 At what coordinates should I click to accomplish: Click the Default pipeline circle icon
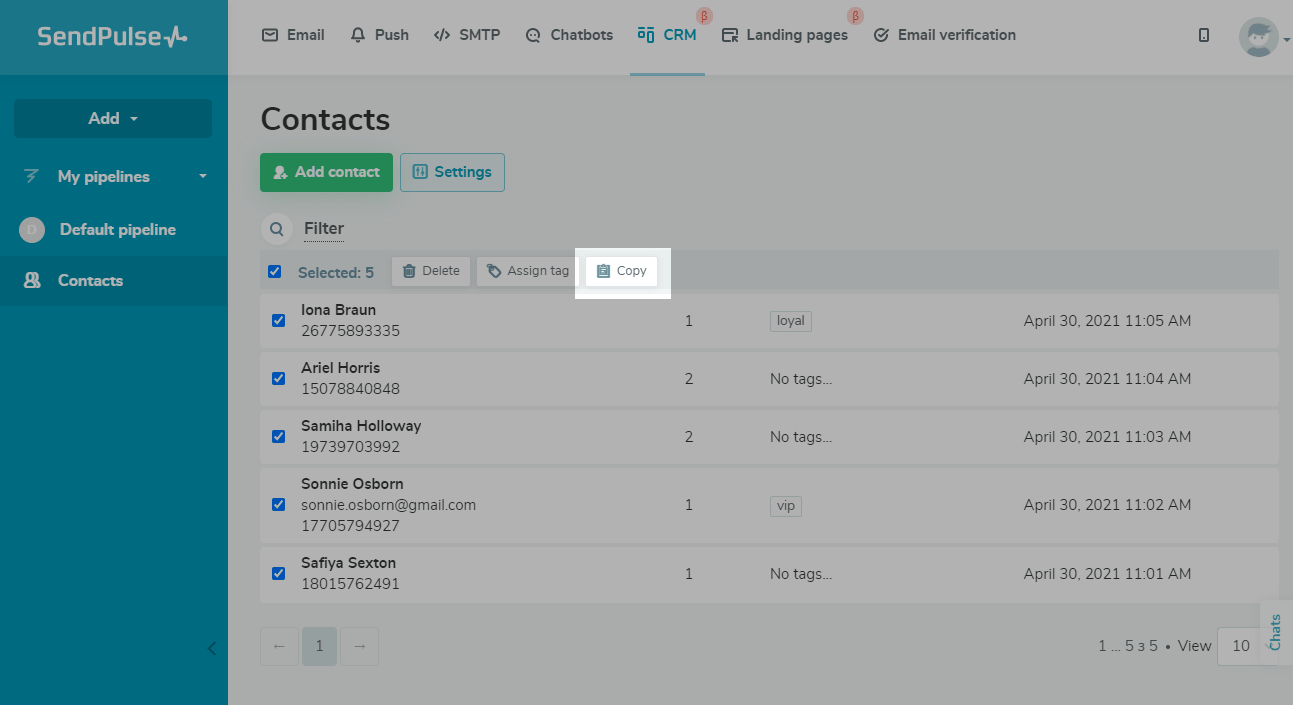pos(32,230)
